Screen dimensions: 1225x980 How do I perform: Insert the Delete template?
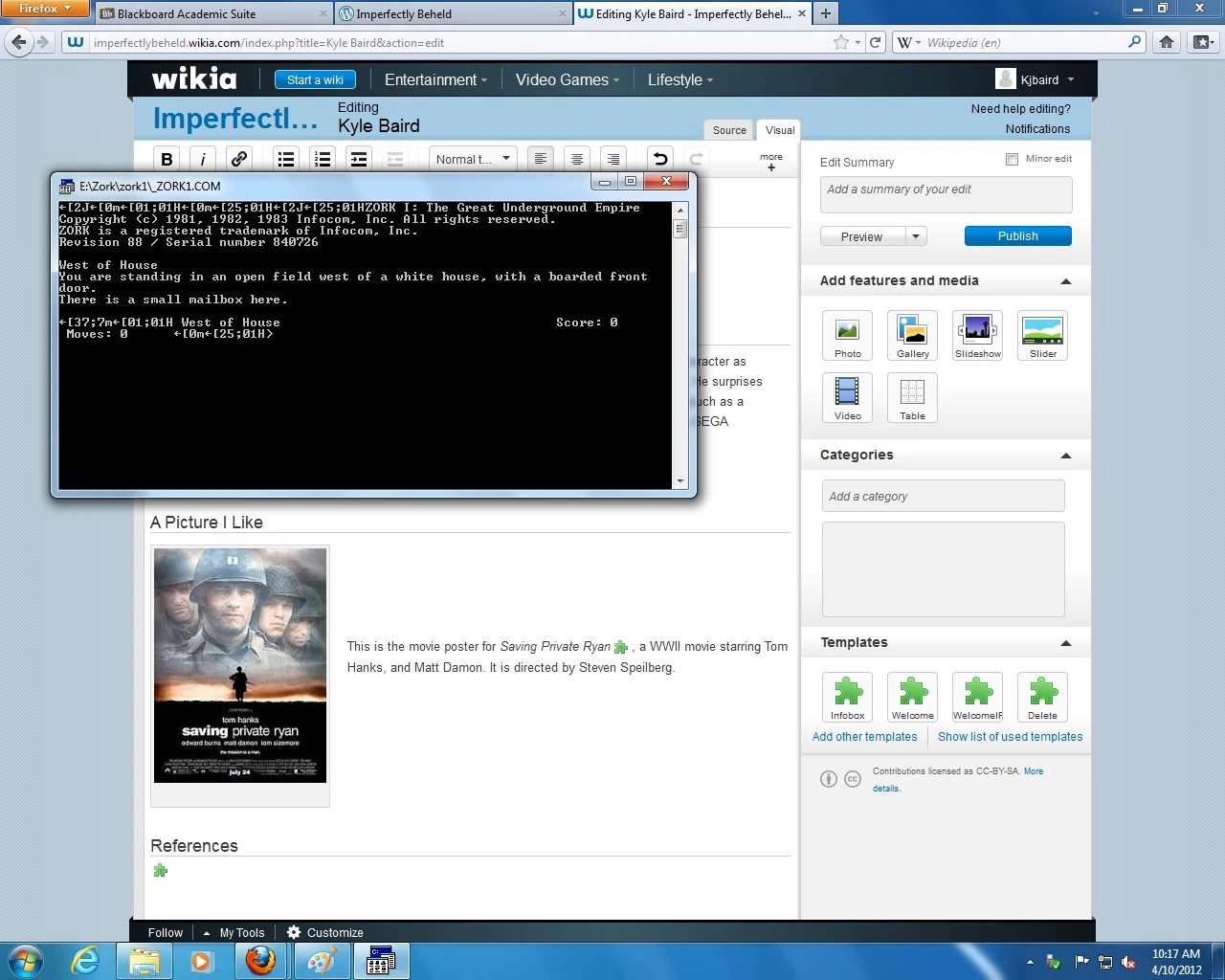(1042, 697)
